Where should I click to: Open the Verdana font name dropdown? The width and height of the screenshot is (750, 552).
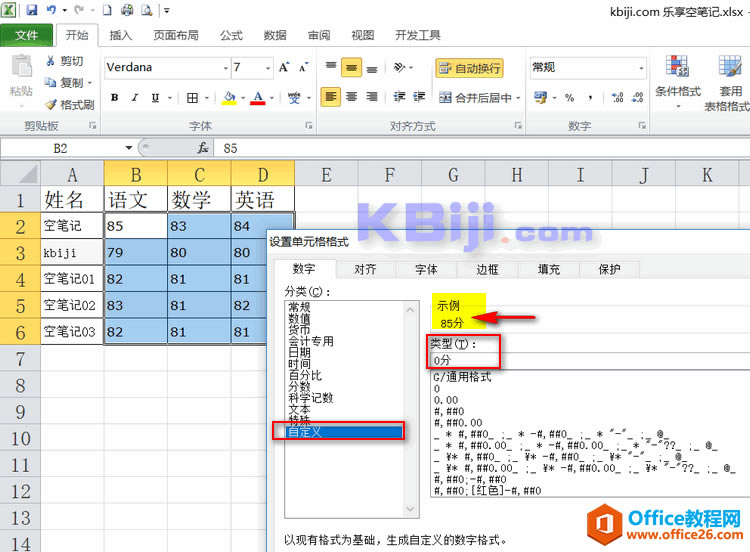click(x=225, y=68)
